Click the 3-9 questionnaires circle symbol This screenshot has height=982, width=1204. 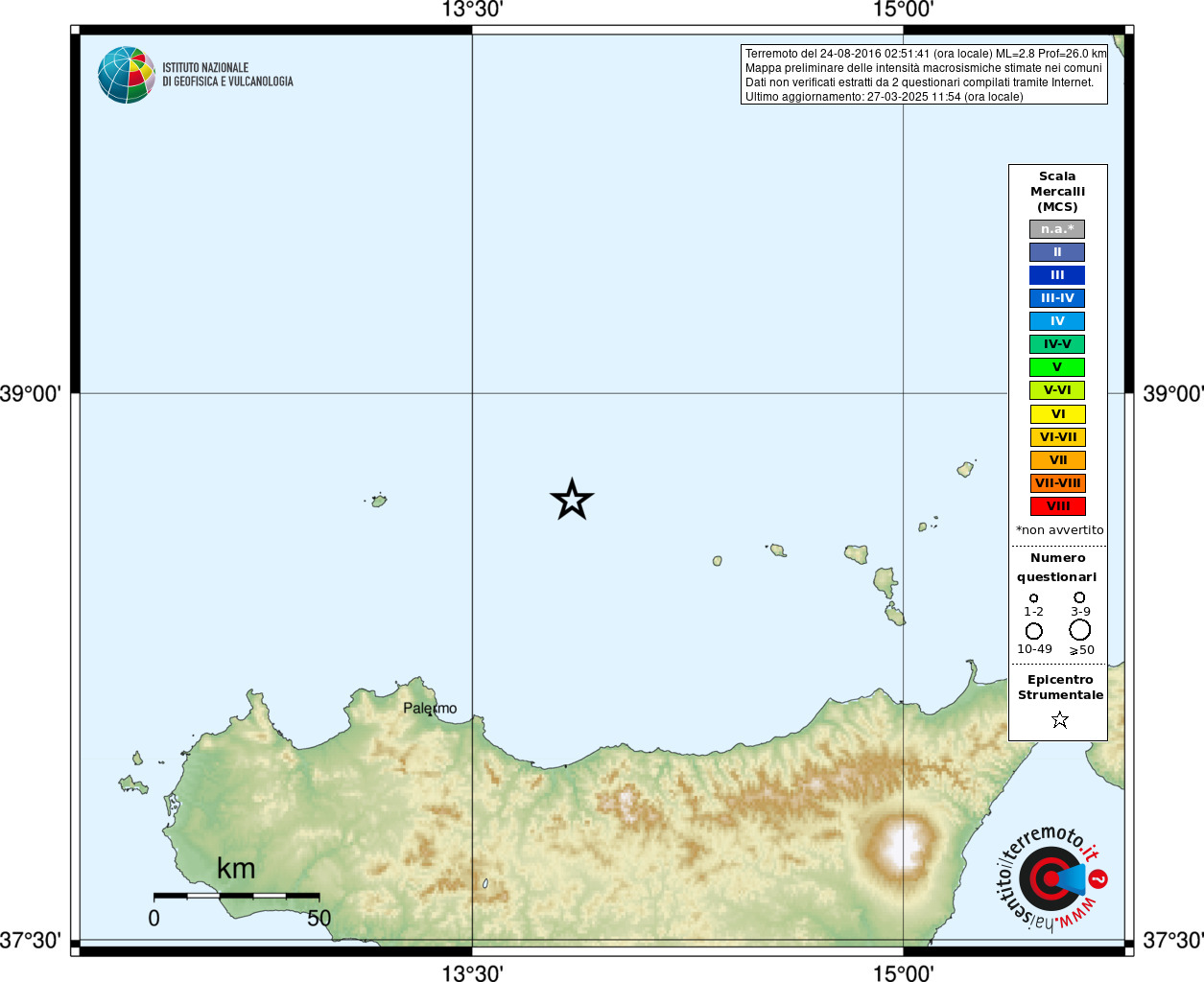(1079, 596)
